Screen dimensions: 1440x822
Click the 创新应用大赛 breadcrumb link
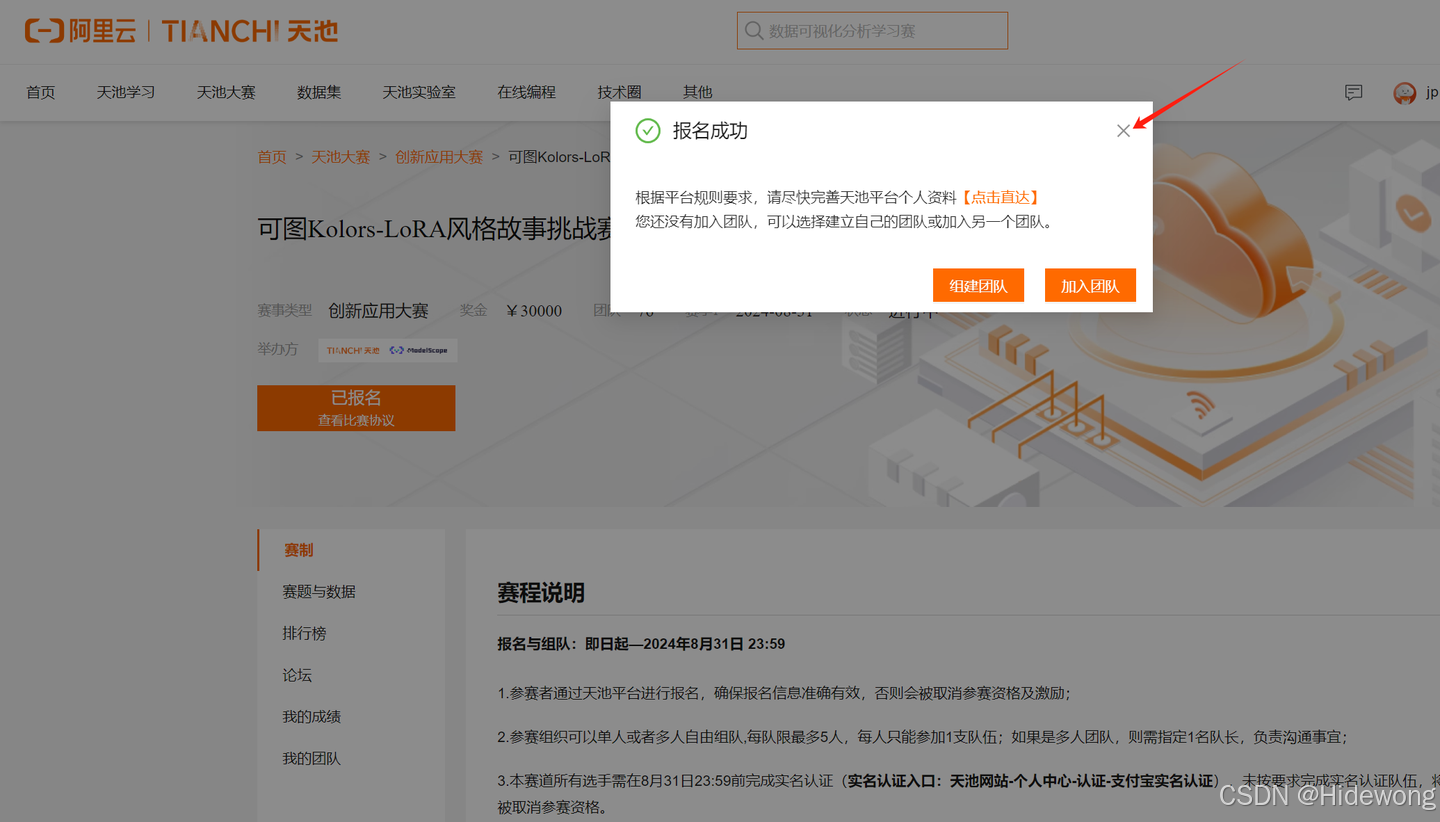pos(439,157)
